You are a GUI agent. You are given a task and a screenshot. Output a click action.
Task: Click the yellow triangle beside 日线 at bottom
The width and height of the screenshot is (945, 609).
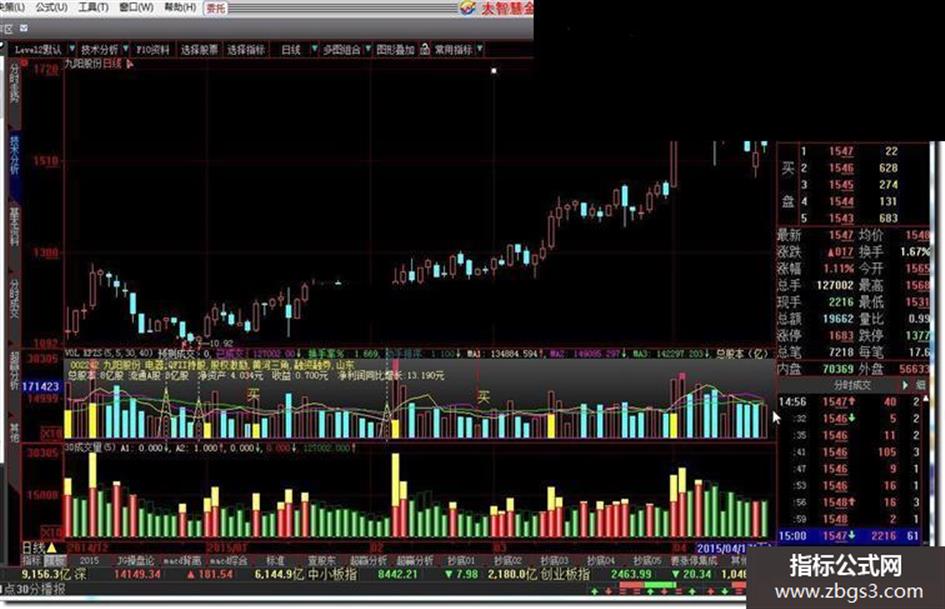52,547
